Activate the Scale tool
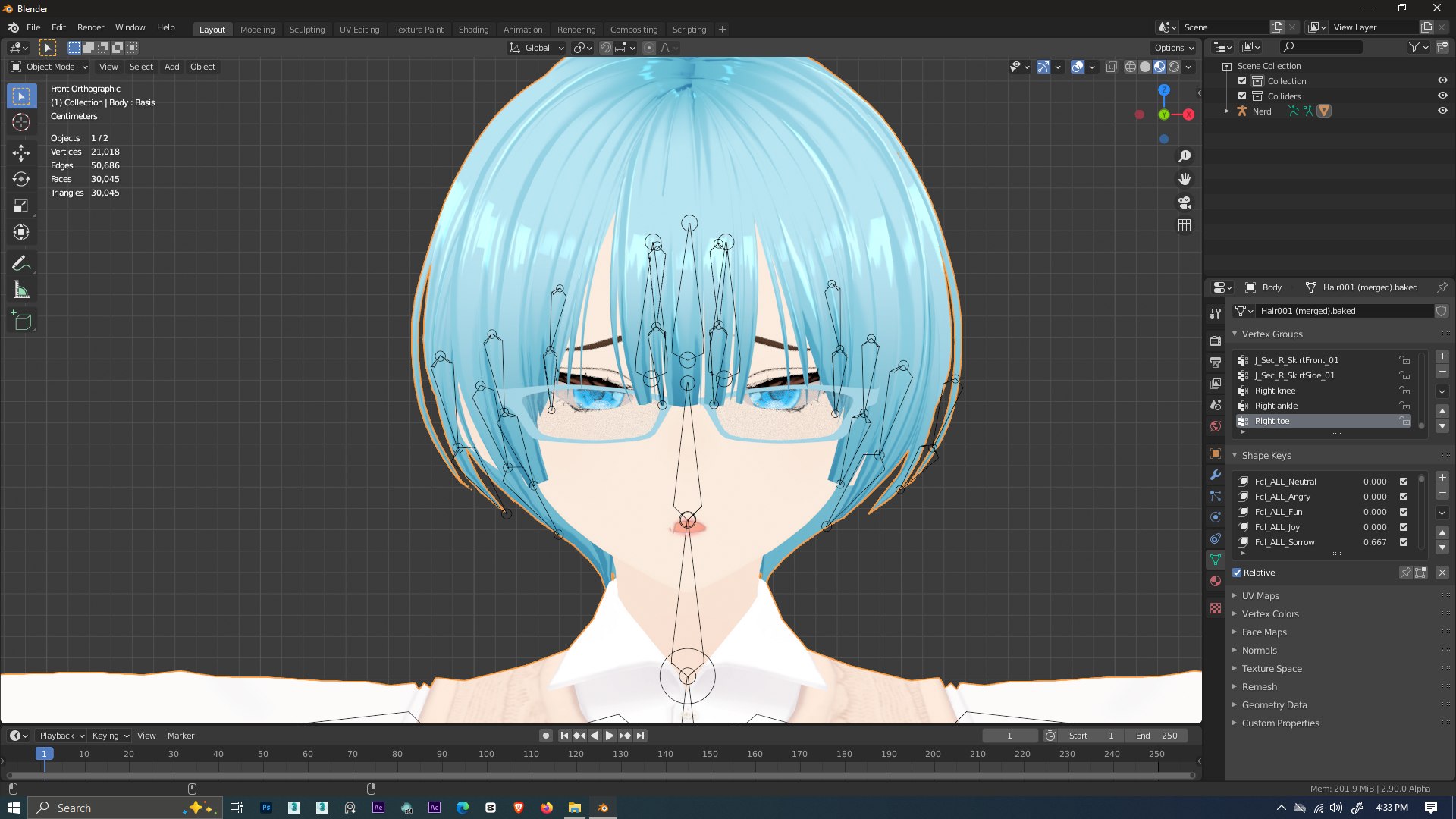This screenshot has height=819, width=1456. [x=21, y=206]
